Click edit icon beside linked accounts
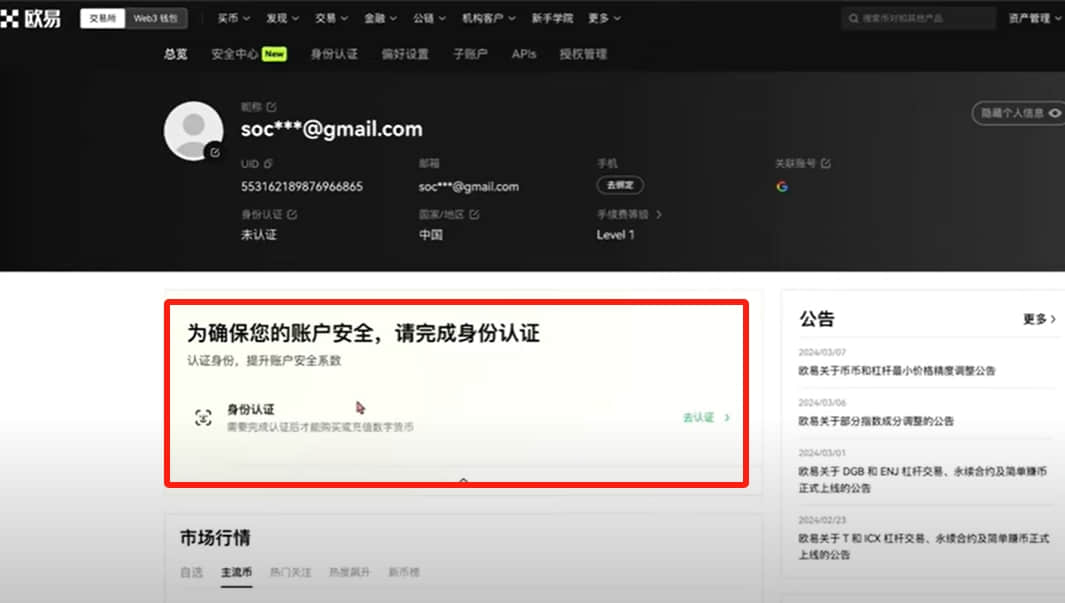The width and height of the screenshot is (1065, 603). coord(825,164)
